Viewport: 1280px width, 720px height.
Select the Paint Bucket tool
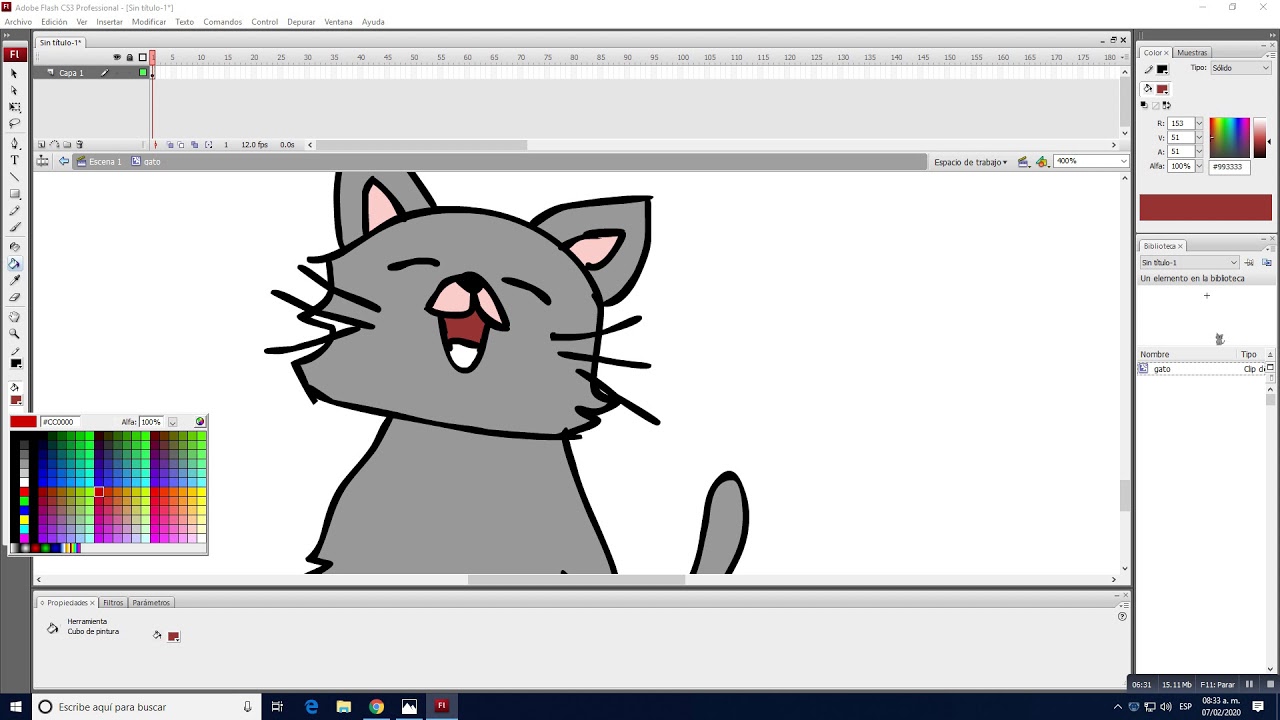14,264
